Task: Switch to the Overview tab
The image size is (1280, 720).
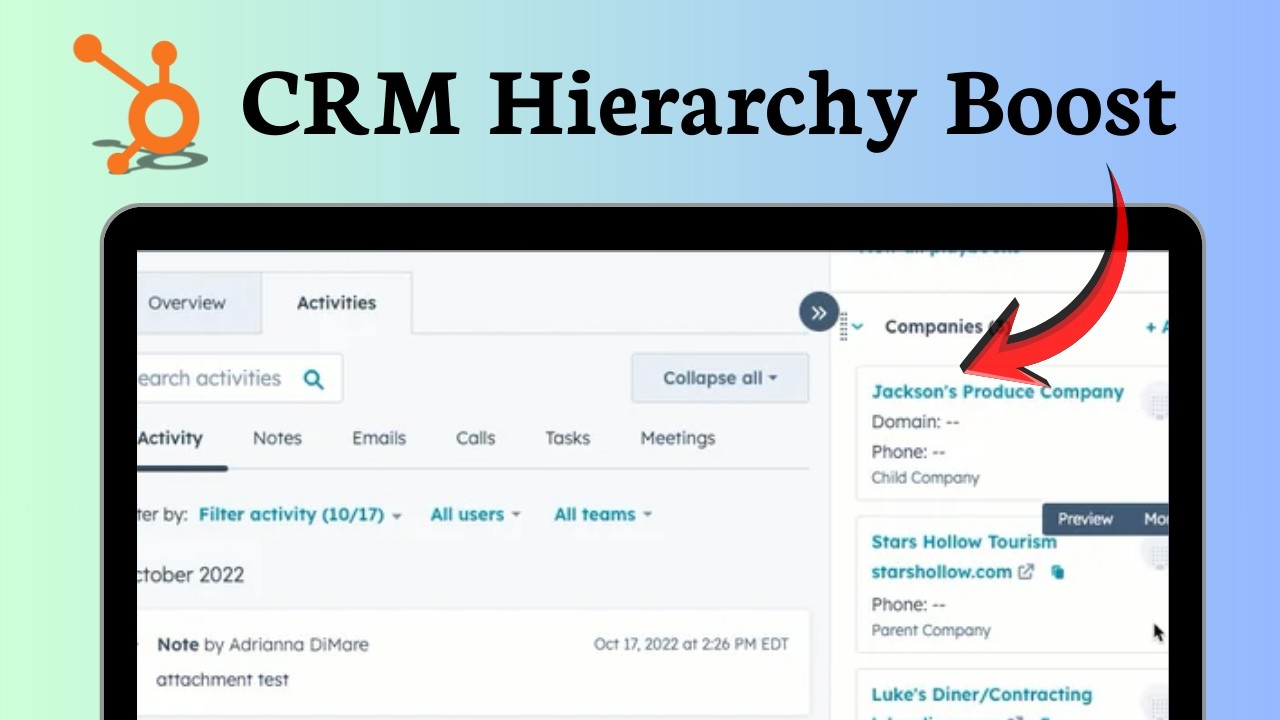Action: point(187,303)
